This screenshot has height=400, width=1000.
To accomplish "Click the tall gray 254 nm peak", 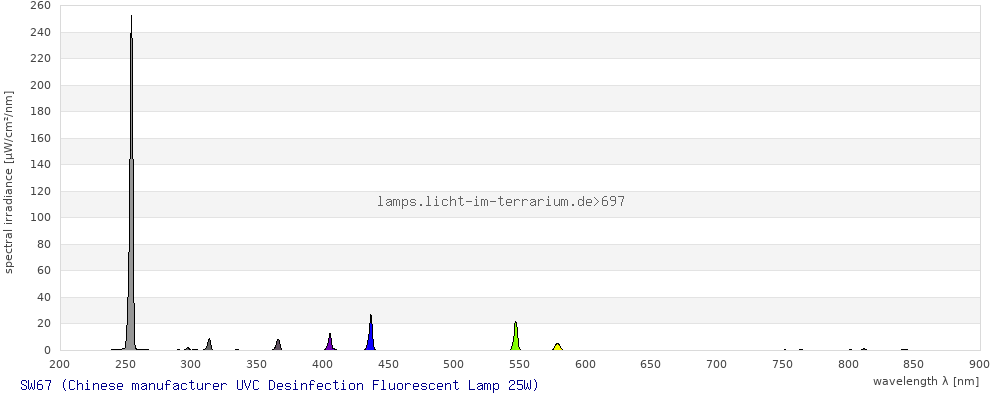I will (x=131, y=200).
